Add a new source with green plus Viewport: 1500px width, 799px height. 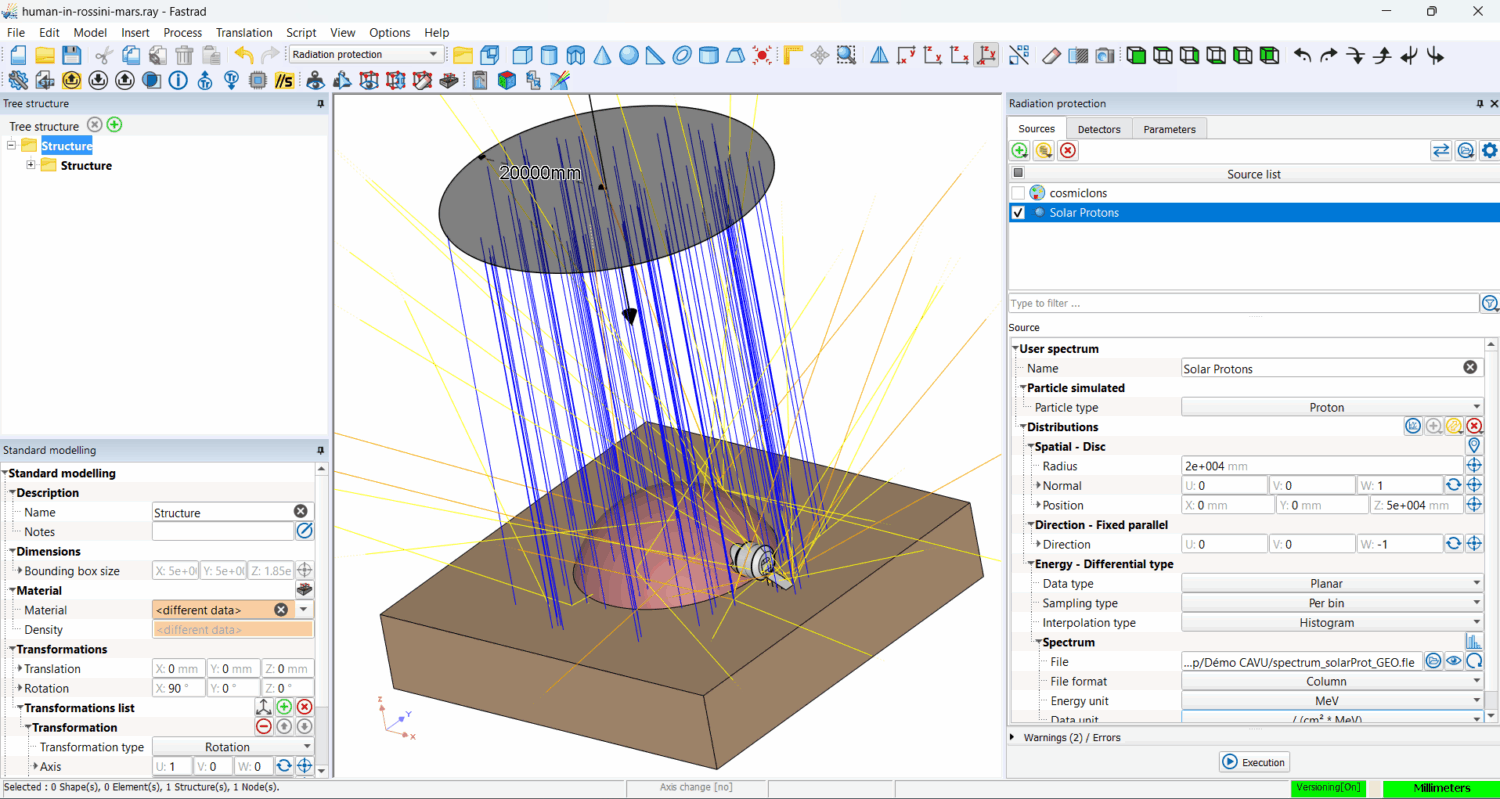coord(1019,151)
